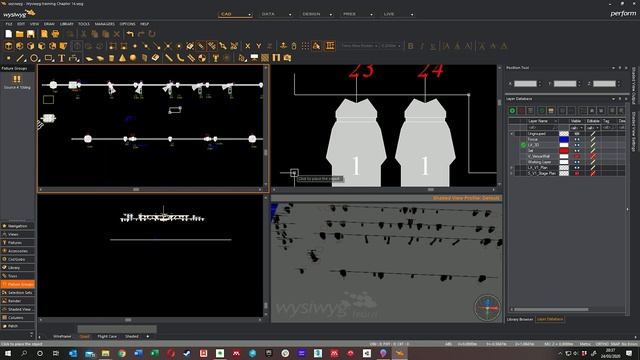Screen dimensions: 640x360
Task: Expand the Ungrouped layer group
Action: pyautogui.click(x=511, y=133)
